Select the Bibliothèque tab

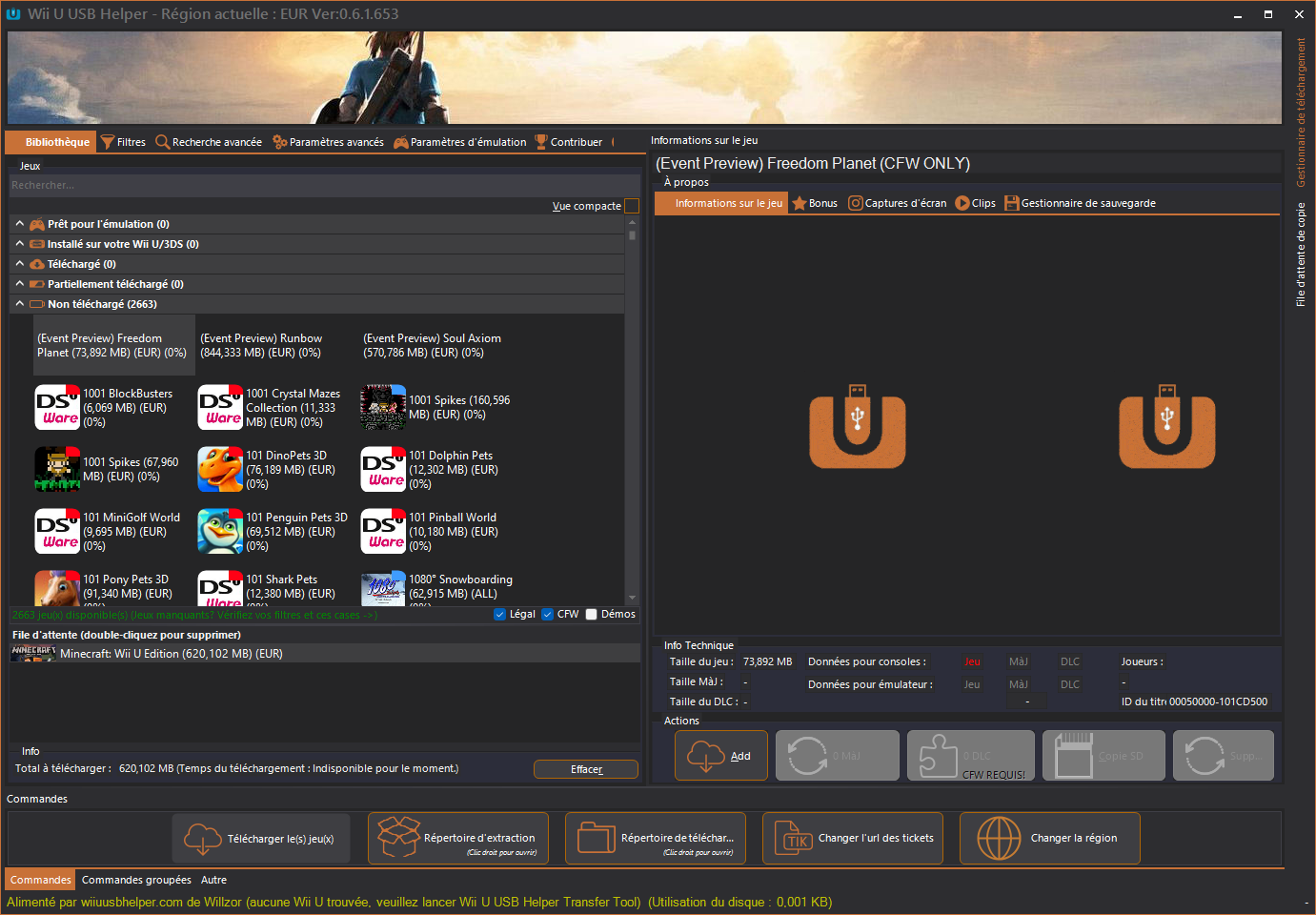[x=51, y=142]
